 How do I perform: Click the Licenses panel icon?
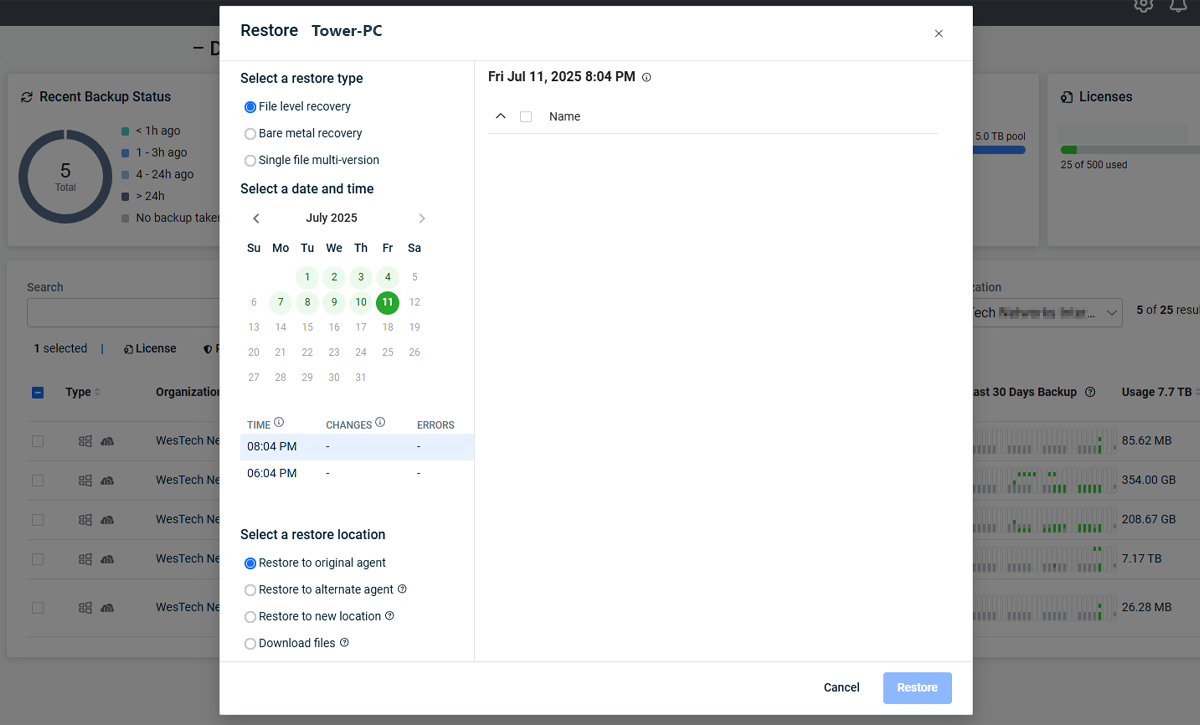click(x=1067, y=97)
